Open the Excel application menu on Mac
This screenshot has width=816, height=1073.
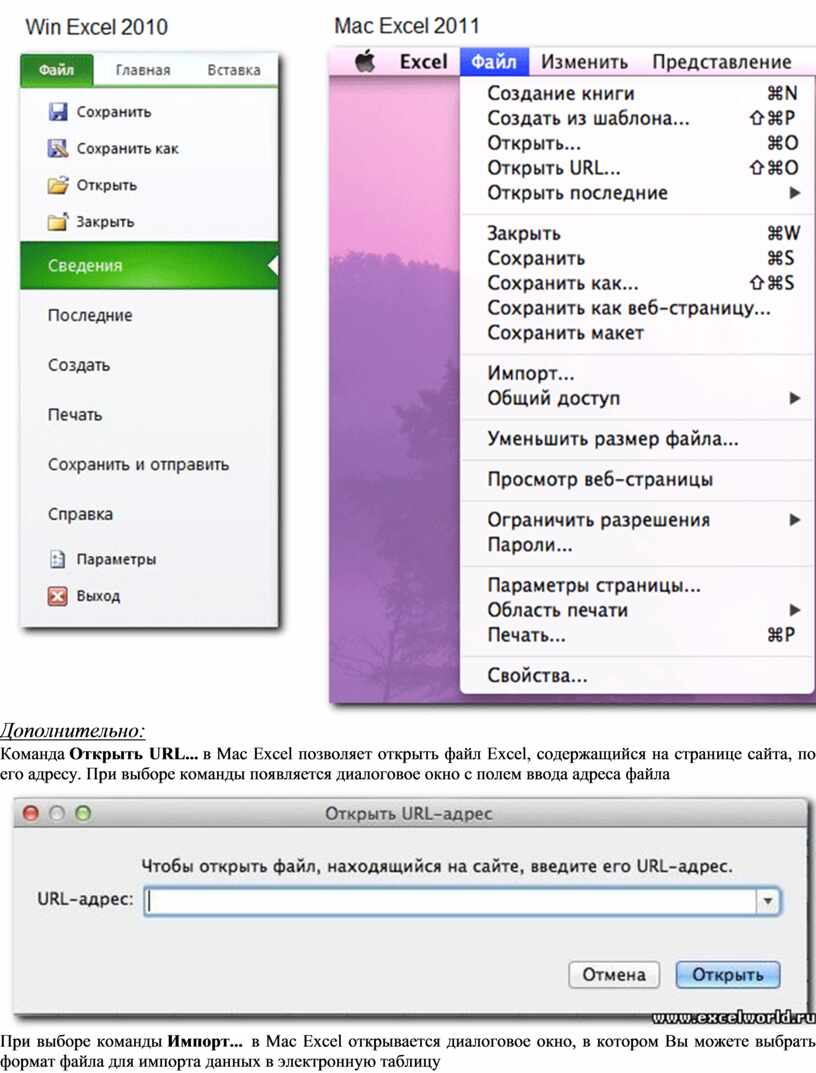pos(423,62)
